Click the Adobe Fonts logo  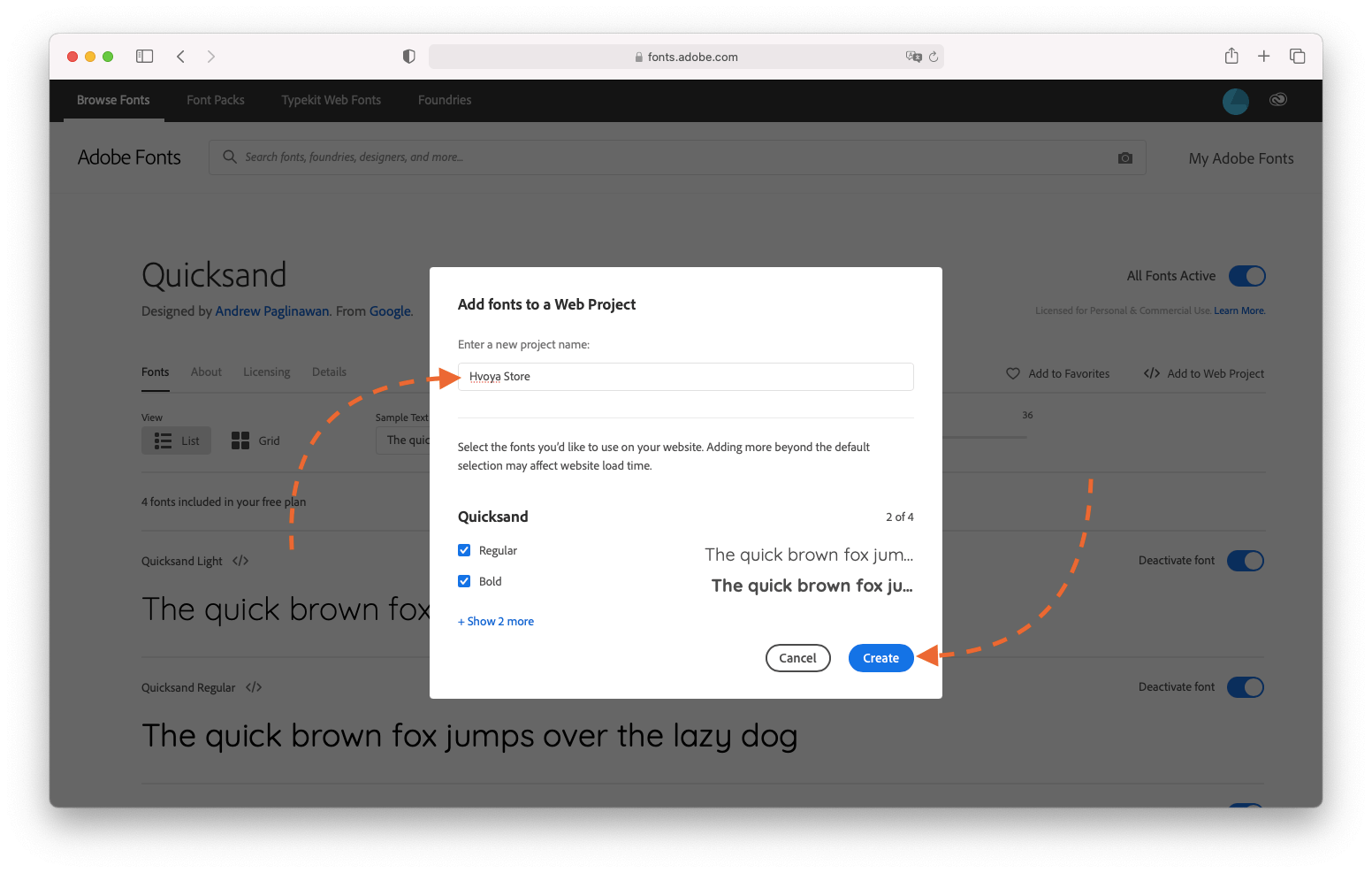[x=129, y=157]
